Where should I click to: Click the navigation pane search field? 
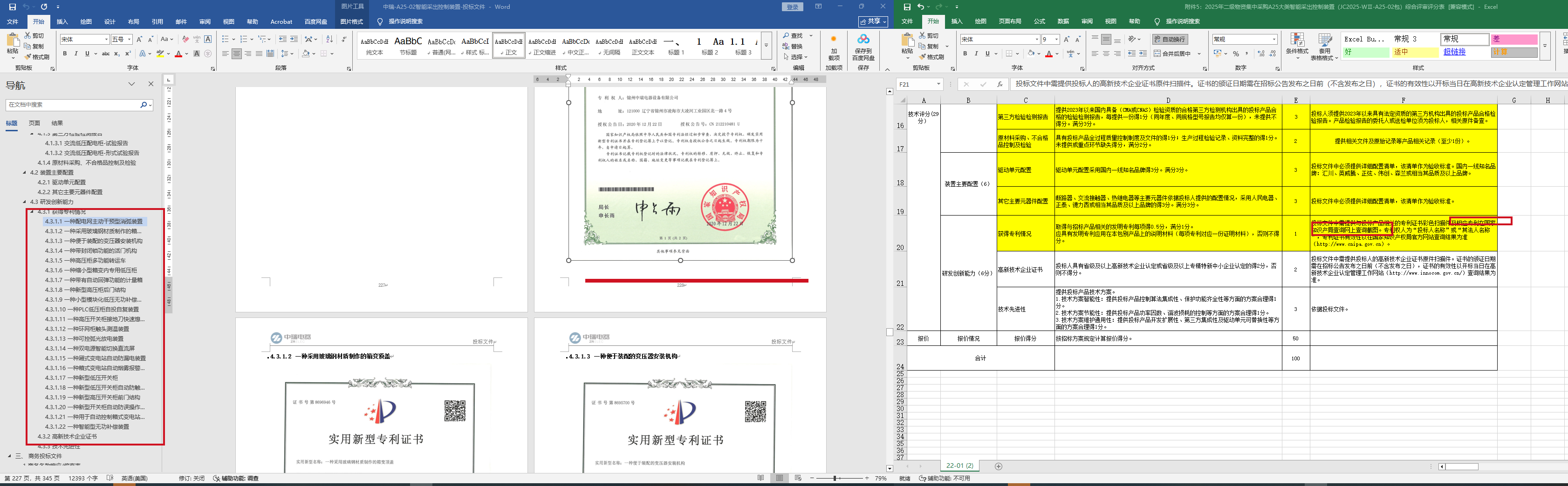(x=73, y=105)
